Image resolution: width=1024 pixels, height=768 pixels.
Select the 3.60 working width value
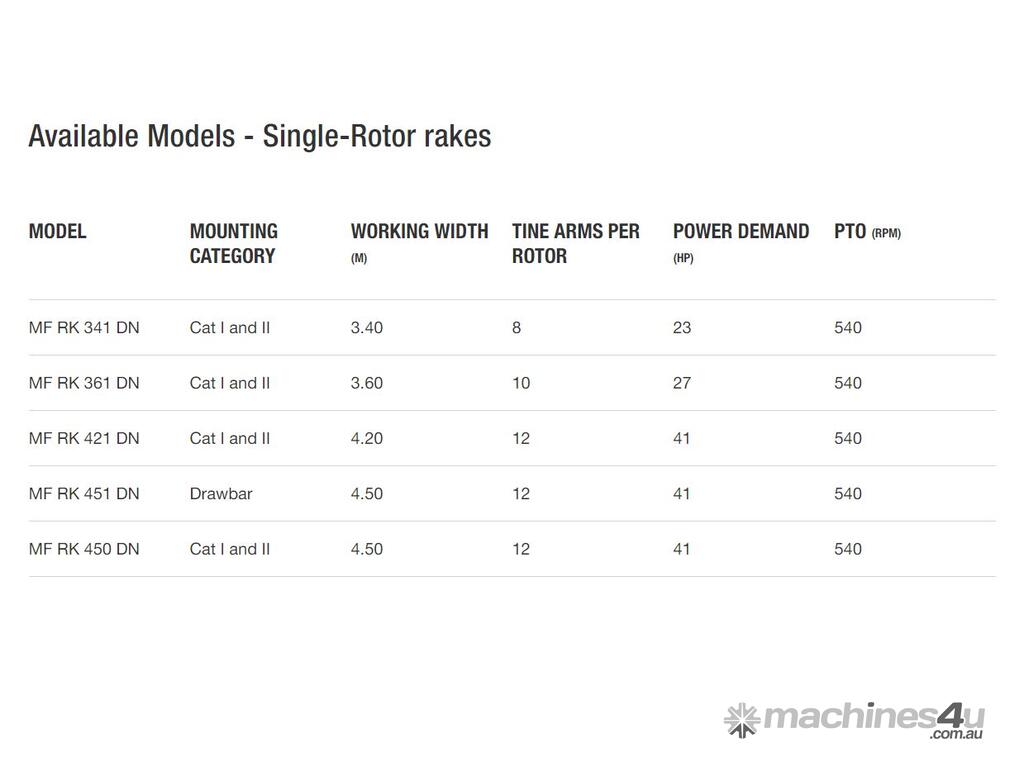366,383
